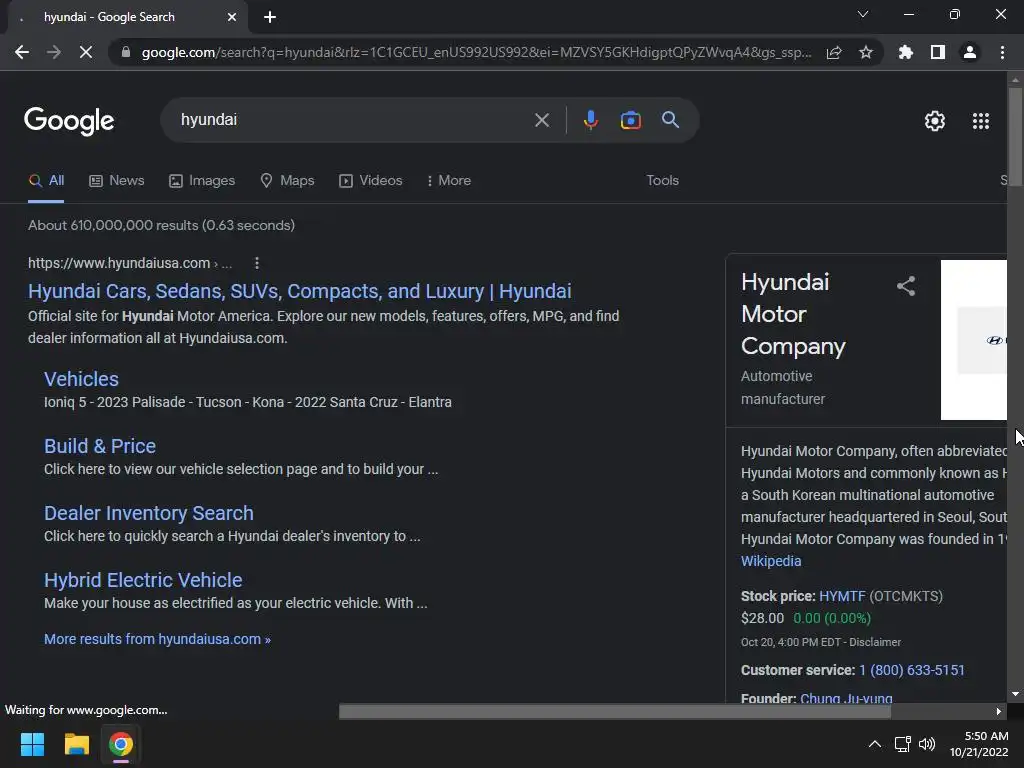Stop loading the page
Image resolution: width=1024 pixels, height=768 pixels.
pyautogui.click(x=86, y=52)
